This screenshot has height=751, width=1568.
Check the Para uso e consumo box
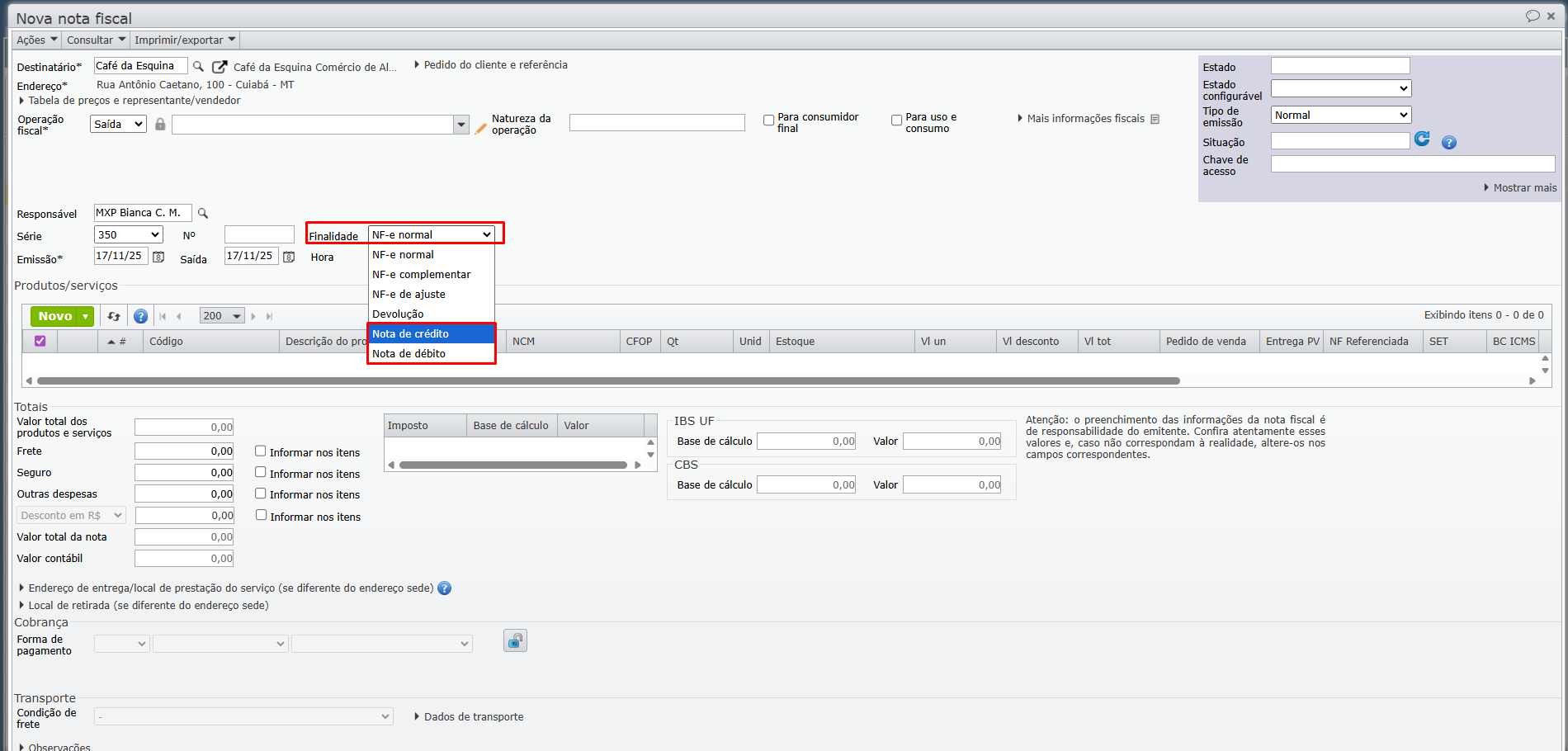(x=896, y=120)
